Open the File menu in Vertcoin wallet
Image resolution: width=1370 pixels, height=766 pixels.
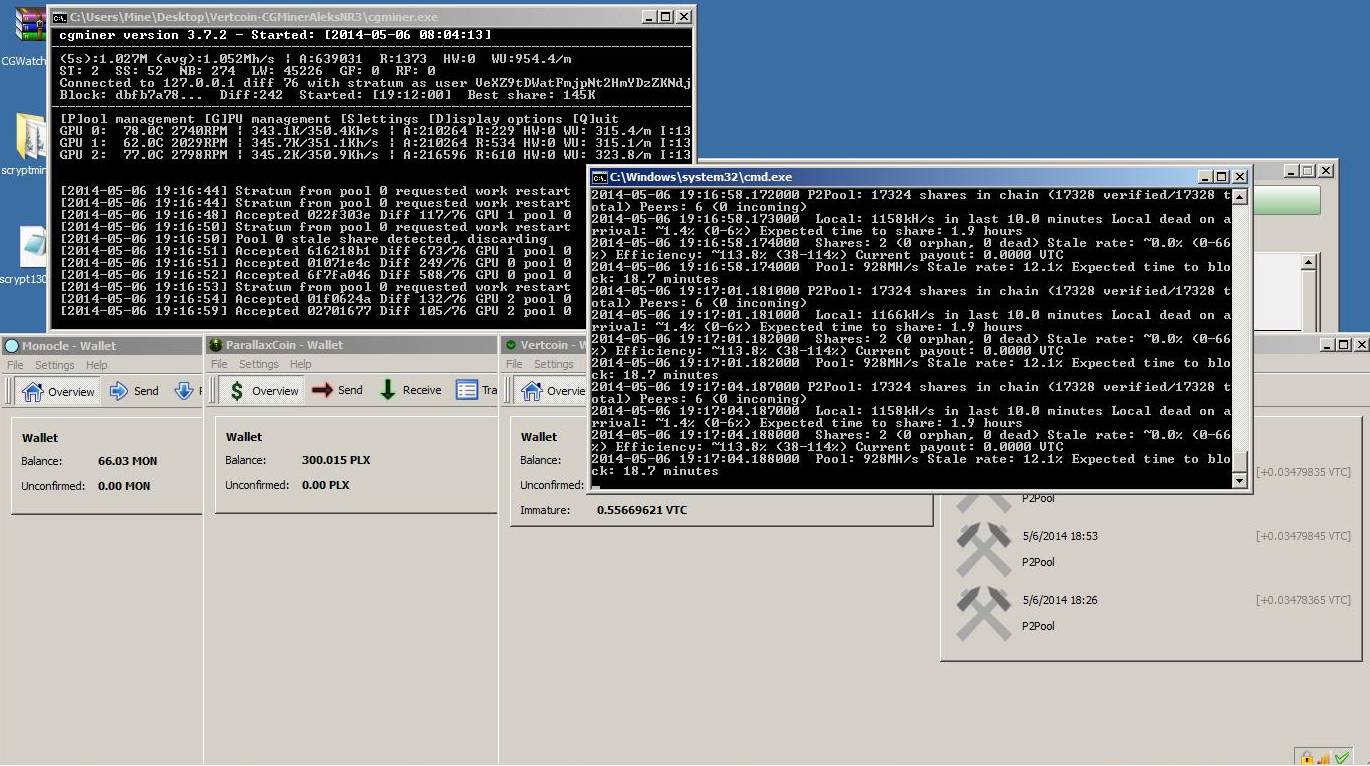click(514, 364)
